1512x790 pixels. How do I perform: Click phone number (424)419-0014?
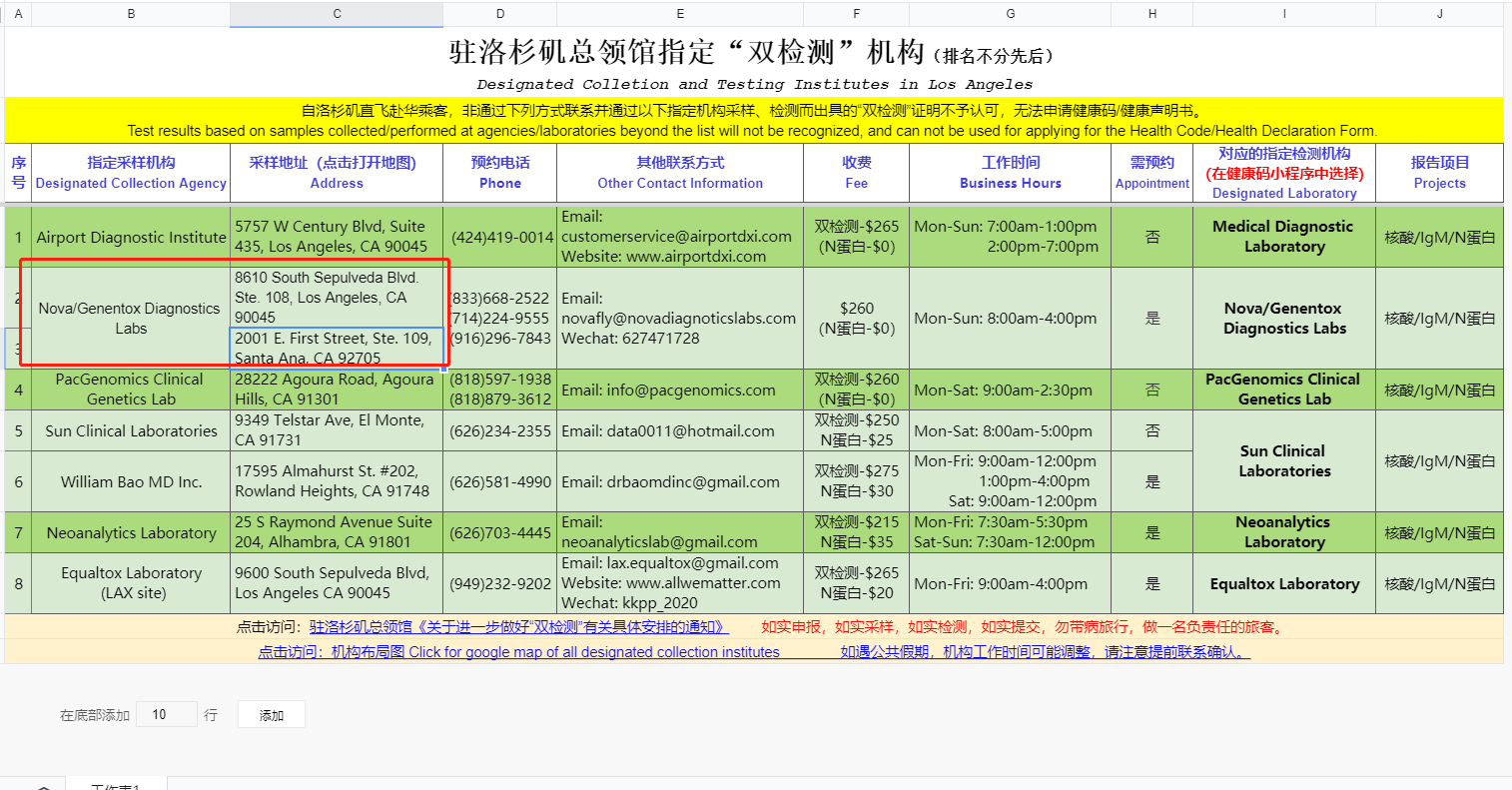[500, 237]
